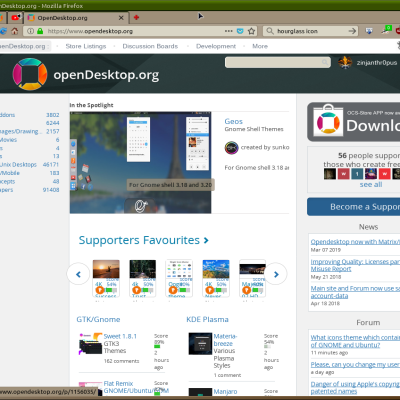Show previous favourites carousel items
The height and width of the screenshot is (400, 400).
78,274
